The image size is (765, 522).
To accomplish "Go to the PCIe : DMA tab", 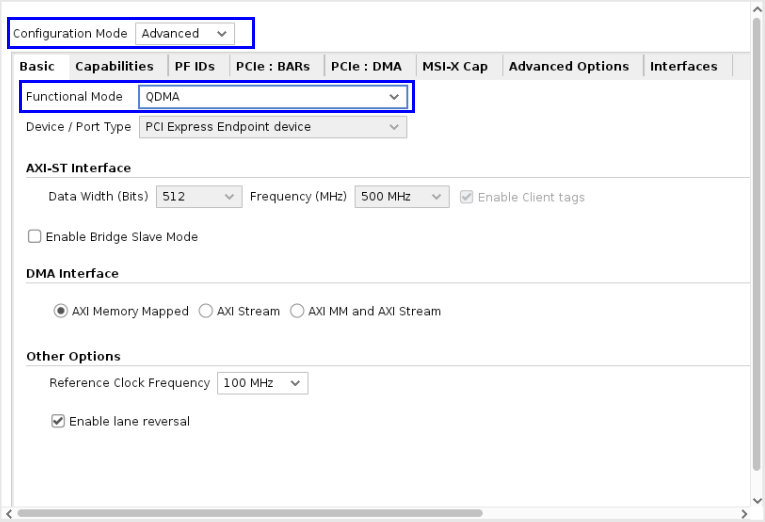I will [x=366, y=66].
